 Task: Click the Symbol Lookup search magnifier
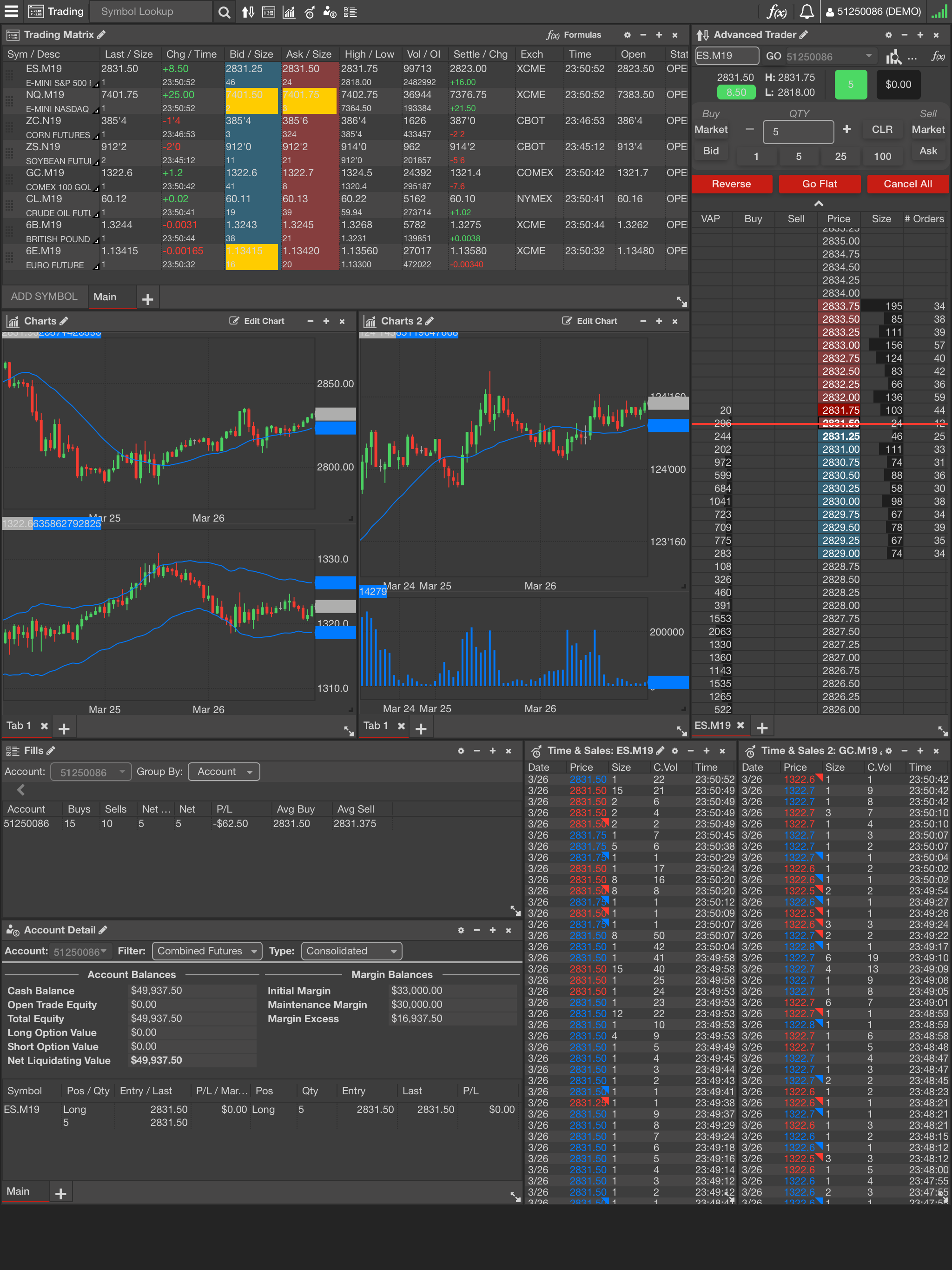225,12
